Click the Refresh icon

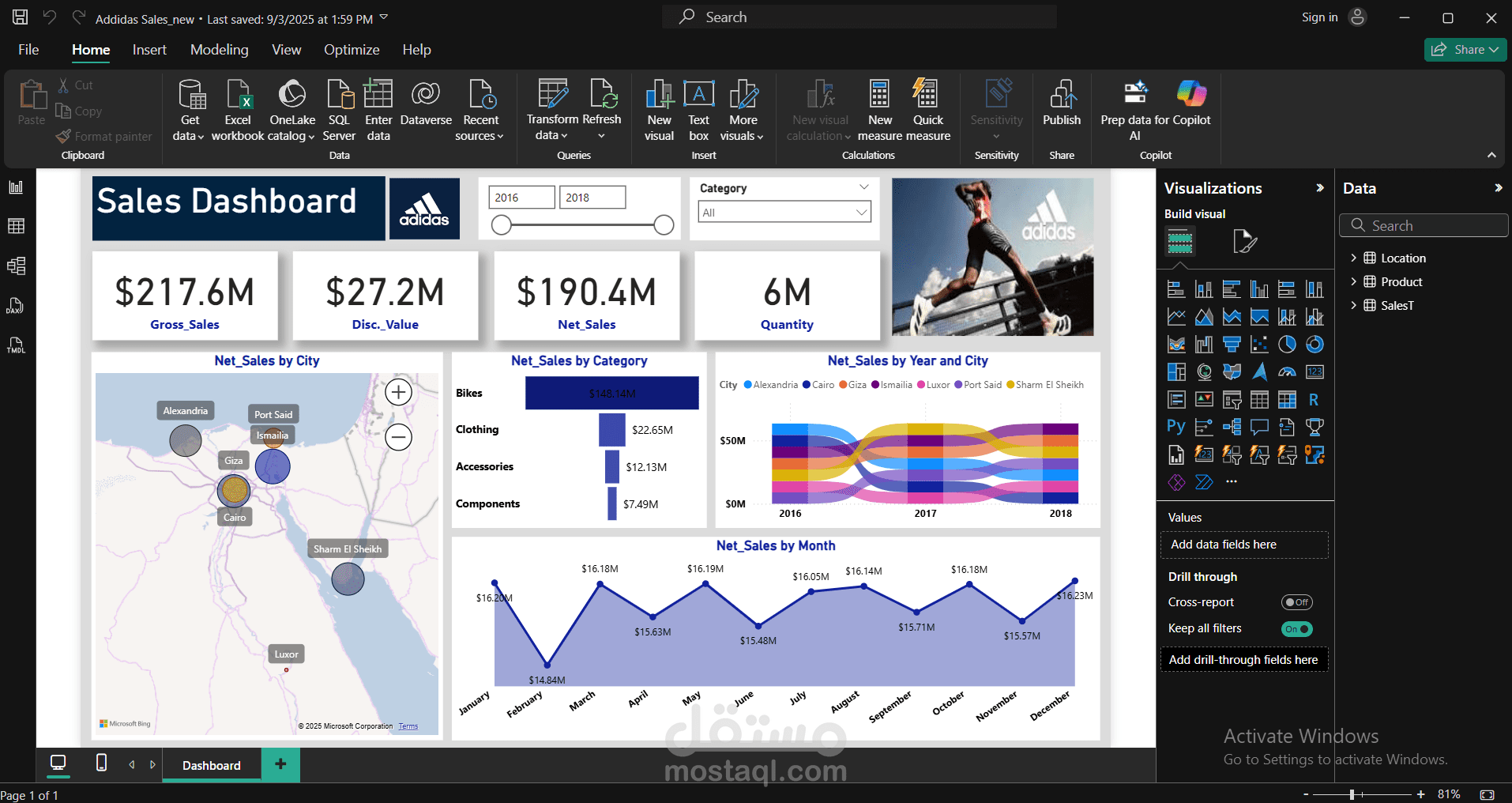(x=602, y=110)
